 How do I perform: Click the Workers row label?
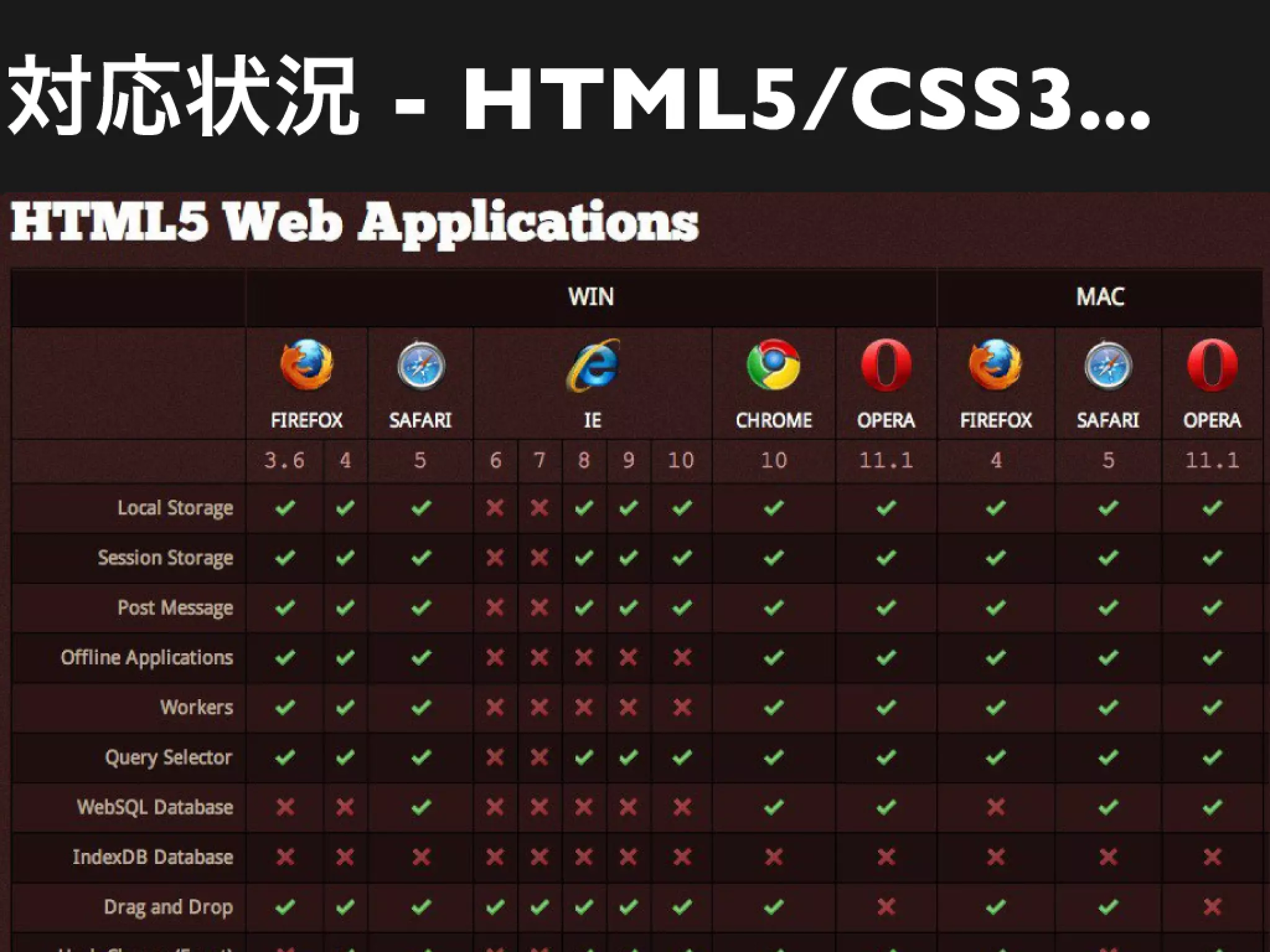pyautogui.click(x=197, y=707)
